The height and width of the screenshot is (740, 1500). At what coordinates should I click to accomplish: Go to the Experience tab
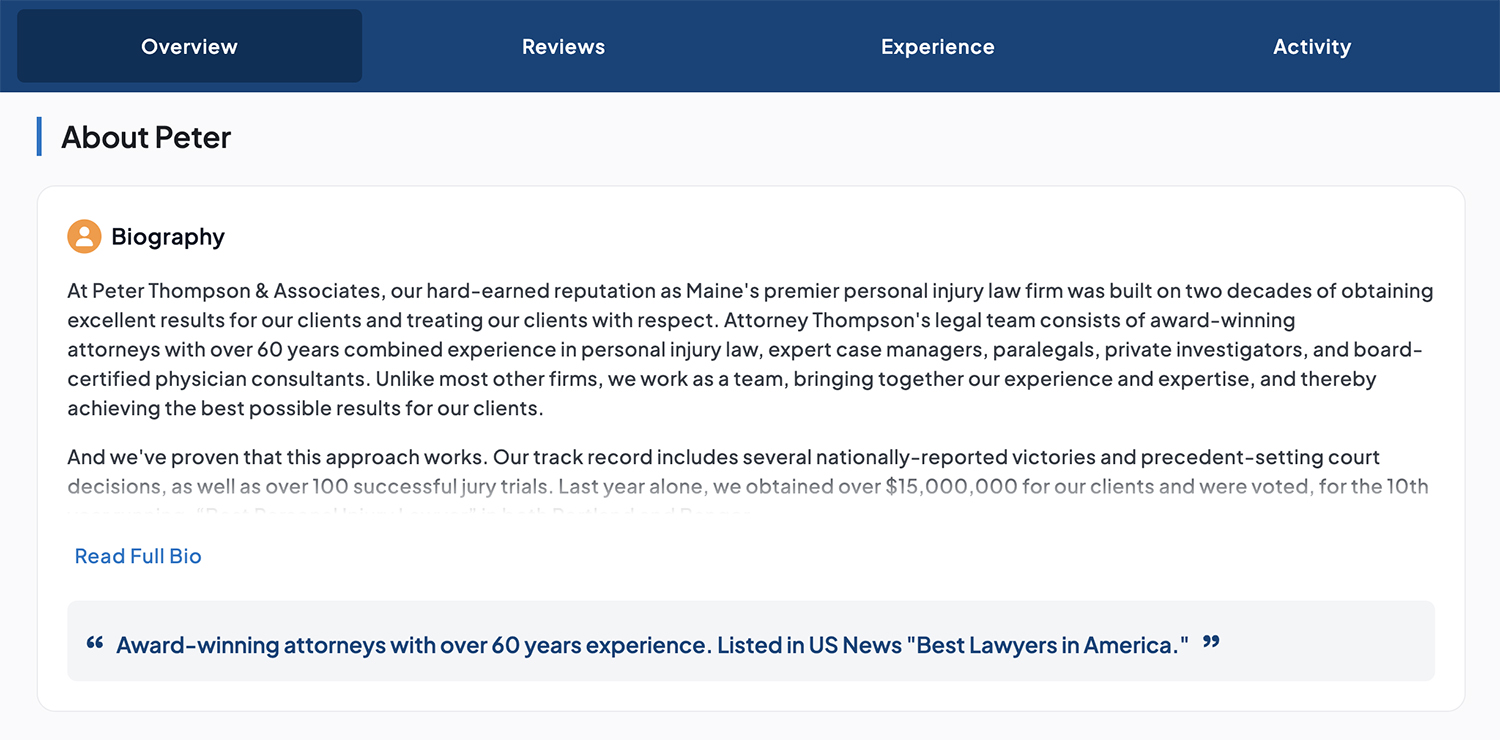[937, 47]
